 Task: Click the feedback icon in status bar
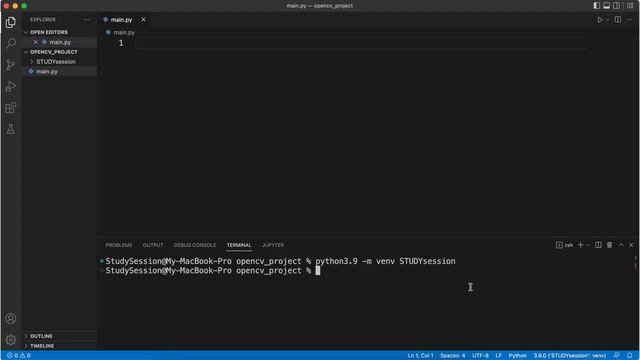tap(616, 356)
